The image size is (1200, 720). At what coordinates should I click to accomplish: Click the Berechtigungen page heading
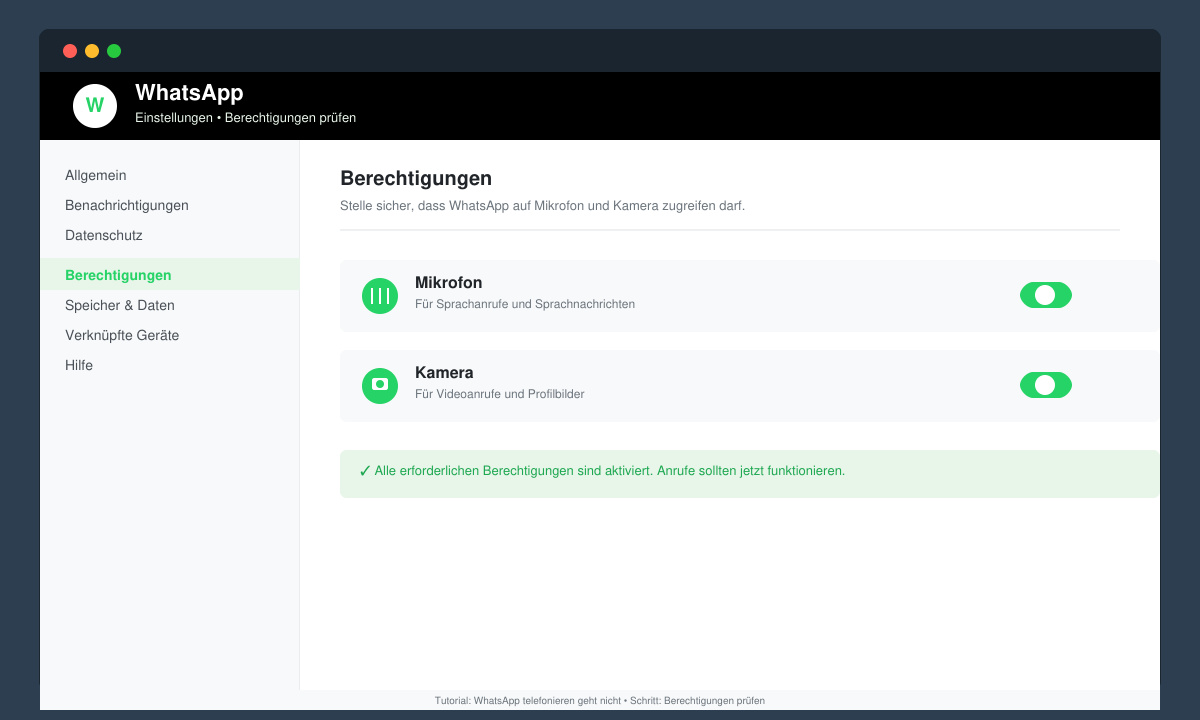point(416,179)
